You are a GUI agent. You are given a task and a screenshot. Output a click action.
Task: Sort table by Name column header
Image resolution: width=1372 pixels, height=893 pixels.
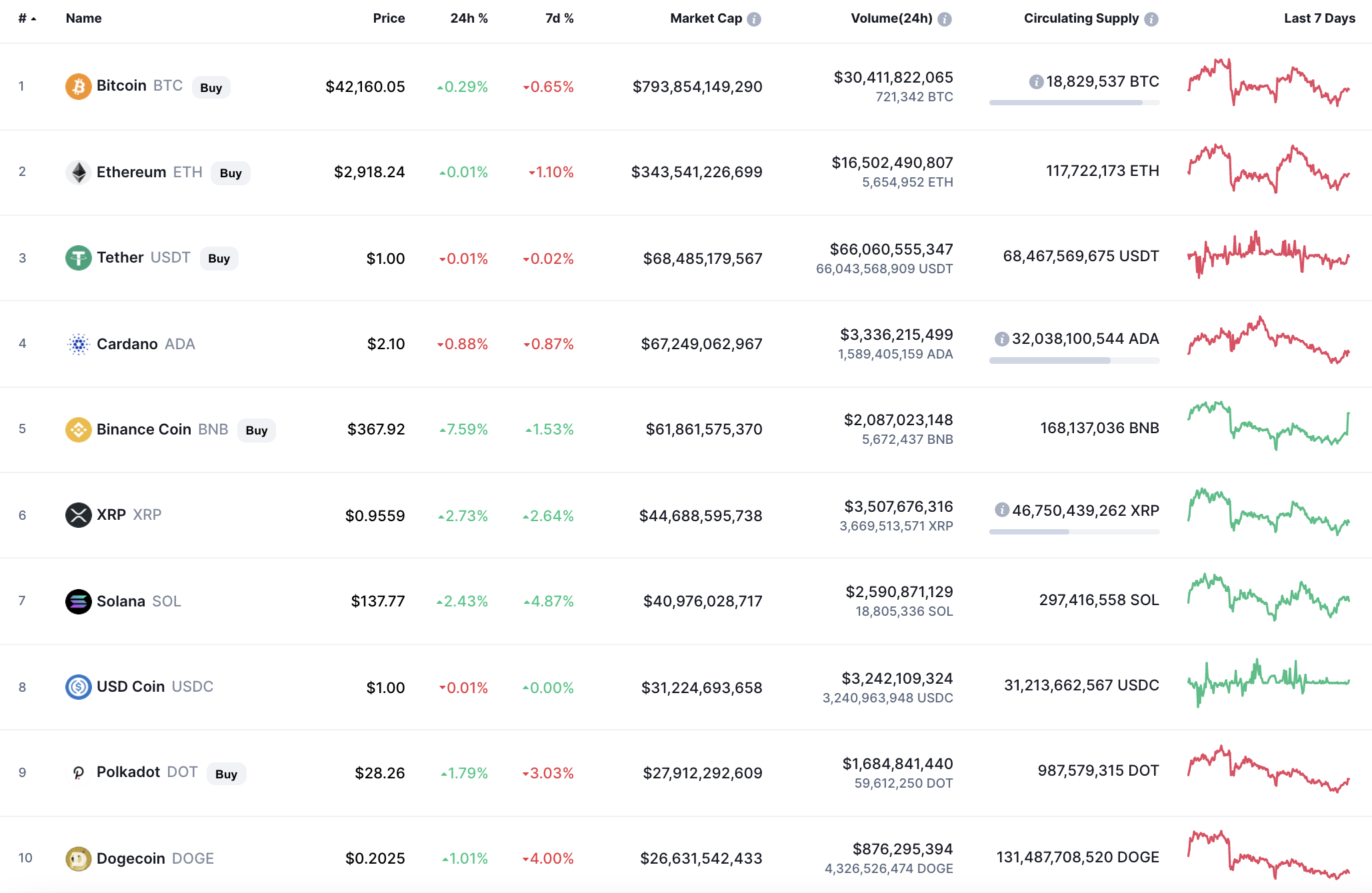pyautogui.click(x=83, y=19)
